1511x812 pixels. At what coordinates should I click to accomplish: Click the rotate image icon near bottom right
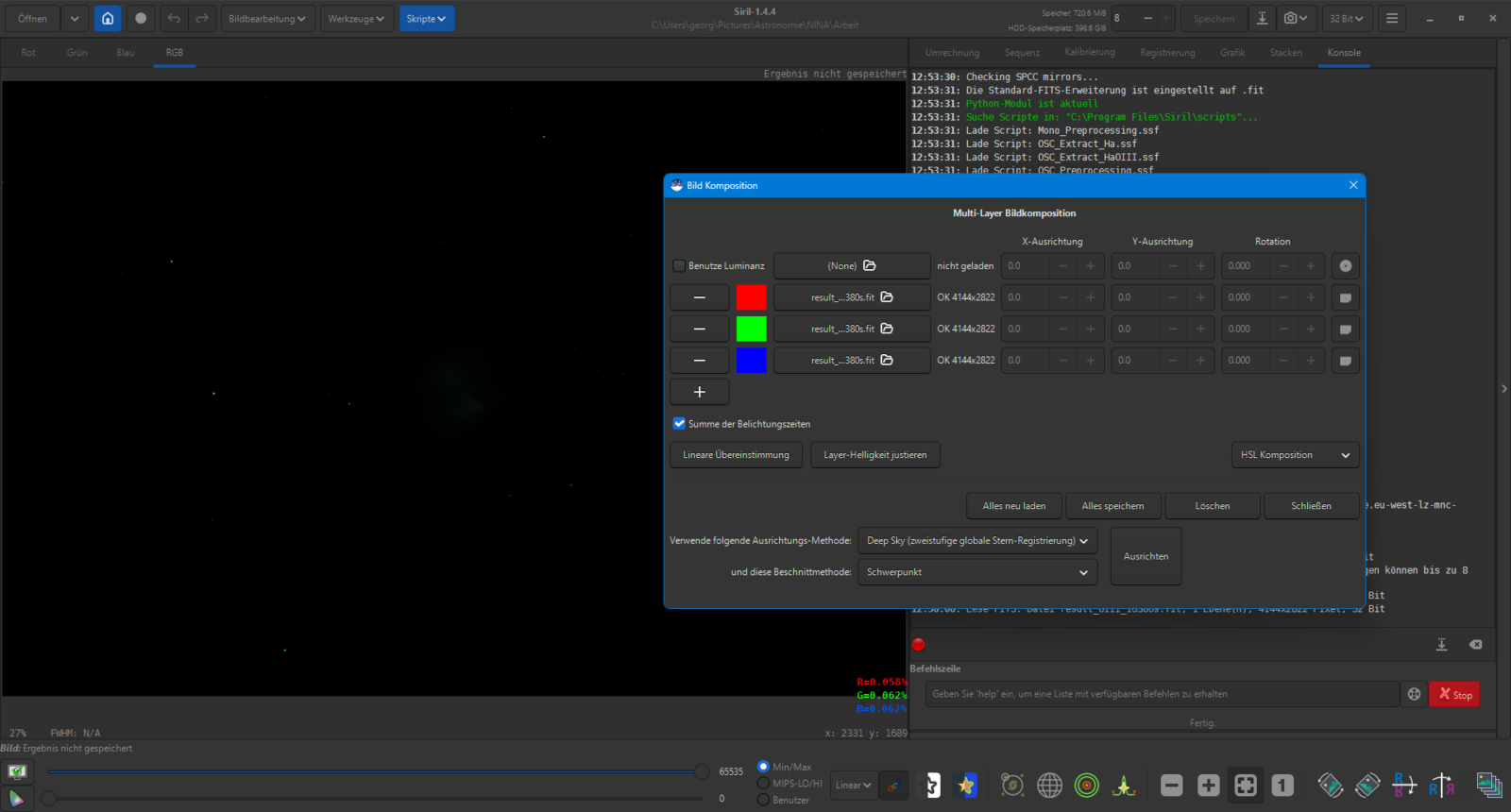point(1331,785)
